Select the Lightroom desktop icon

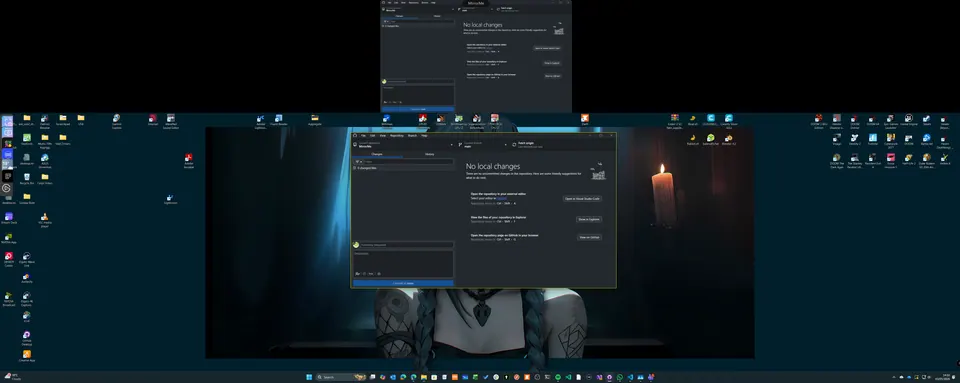(170, 199)
